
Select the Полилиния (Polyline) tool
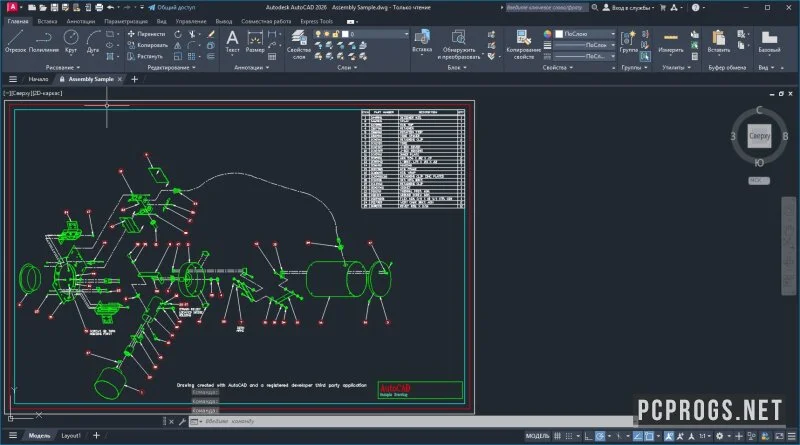tap(44, 41)
